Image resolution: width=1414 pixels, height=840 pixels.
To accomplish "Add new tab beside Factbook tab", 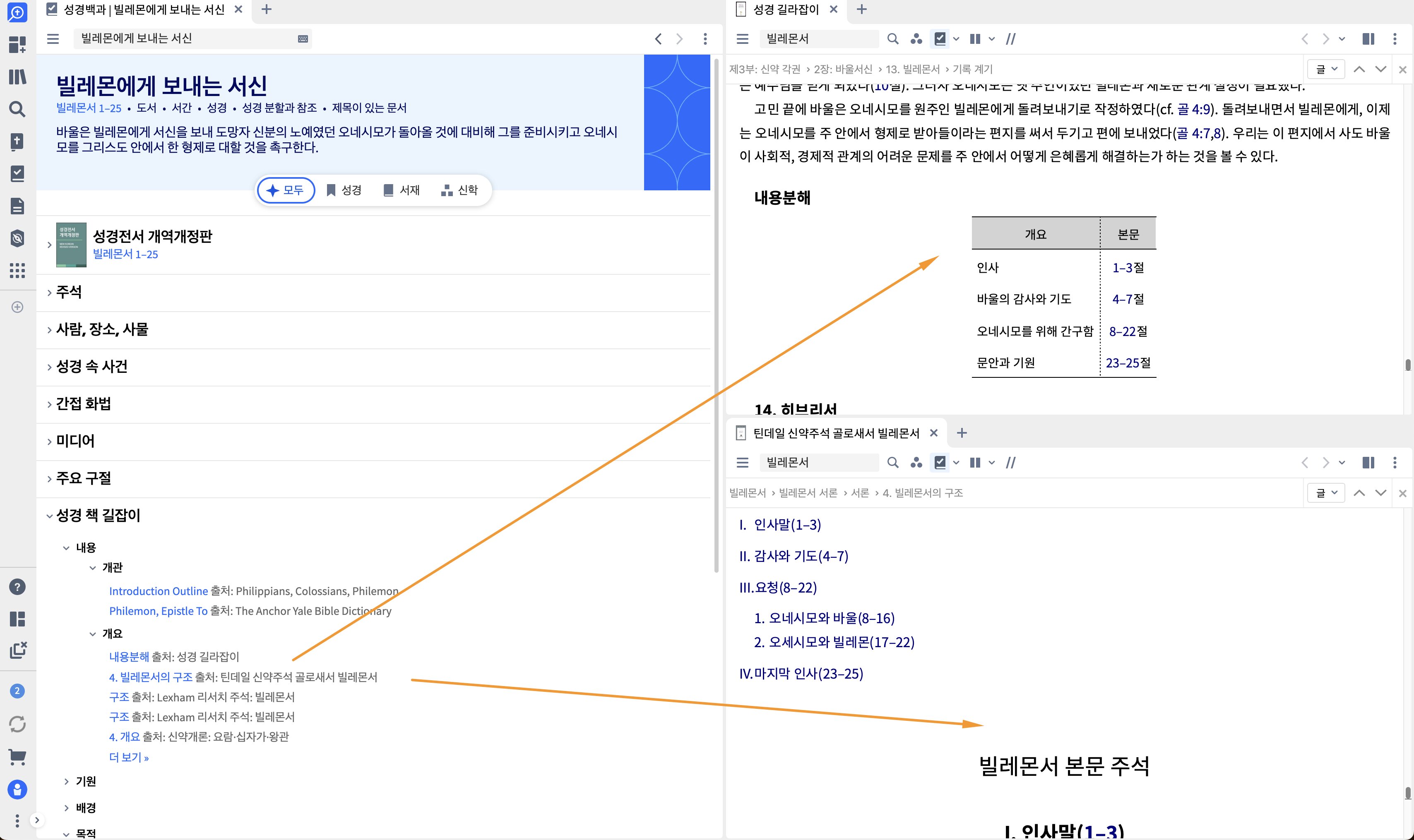I will coord(266,10).
